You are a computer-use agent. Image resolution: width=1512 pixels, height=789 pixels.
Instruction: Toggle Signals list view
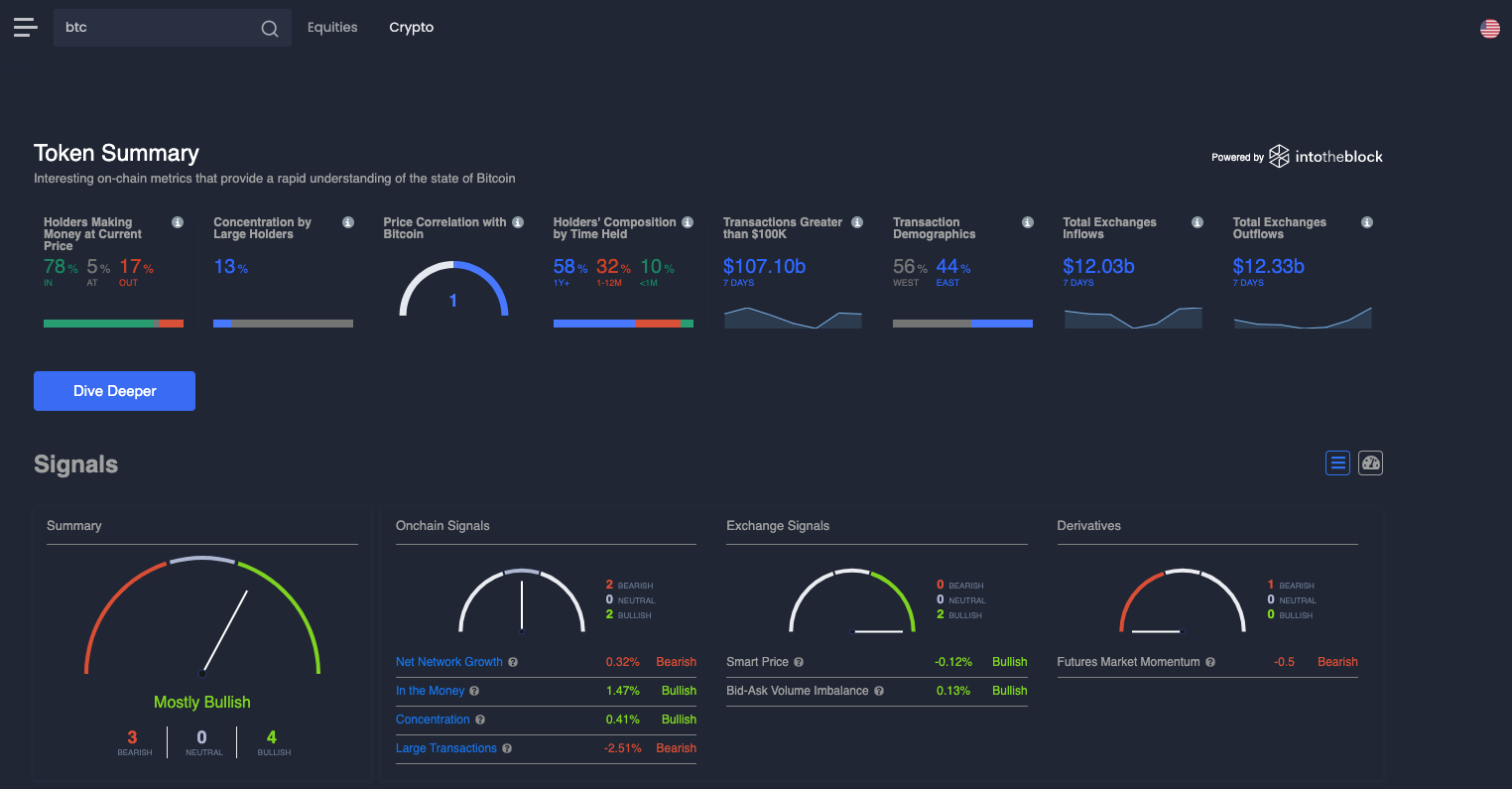tap(1337, 462)
